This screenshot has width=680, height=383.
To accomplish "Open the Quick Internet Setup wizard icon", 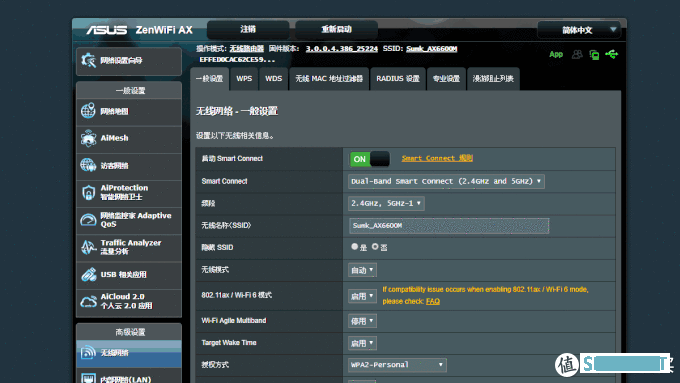I will click(88, 60).
